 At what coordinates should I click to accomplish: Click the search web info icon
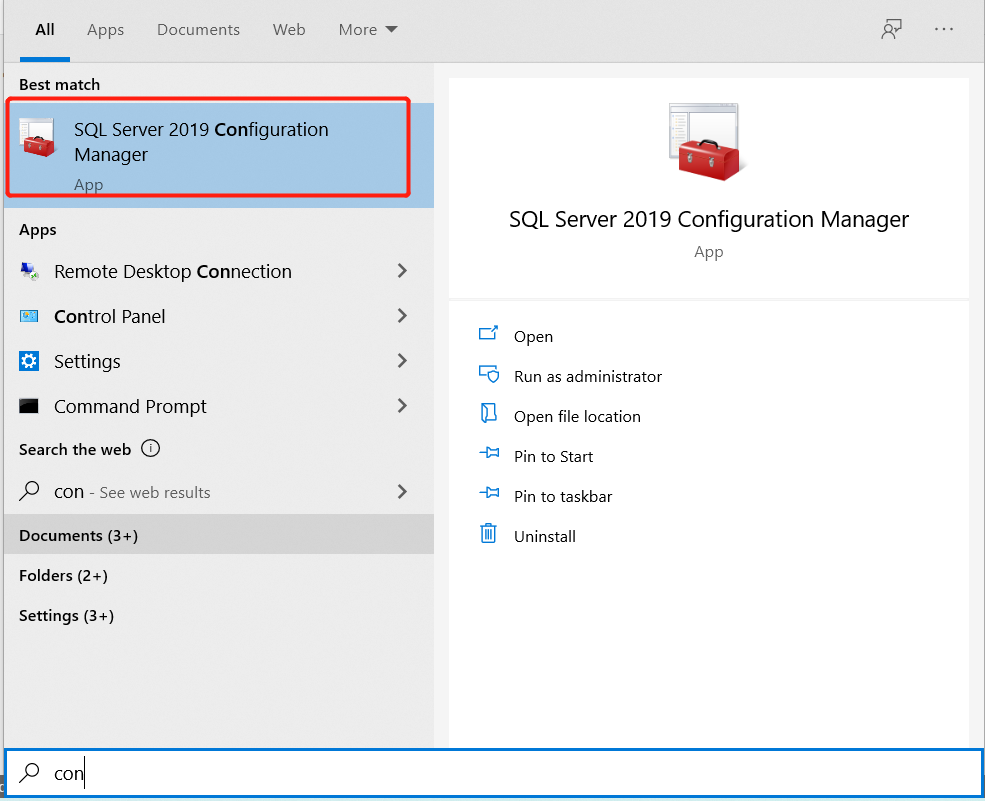[x=150, y=449]
